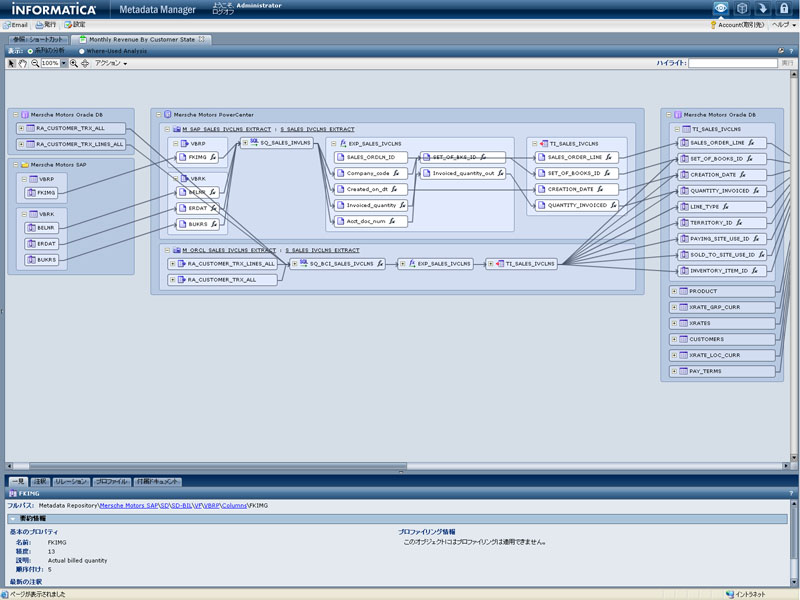Image resolution: width=800 pixels, height=600 pixels.
Task: Open the cube Model icon in header
Action: (x=742, y=8)
